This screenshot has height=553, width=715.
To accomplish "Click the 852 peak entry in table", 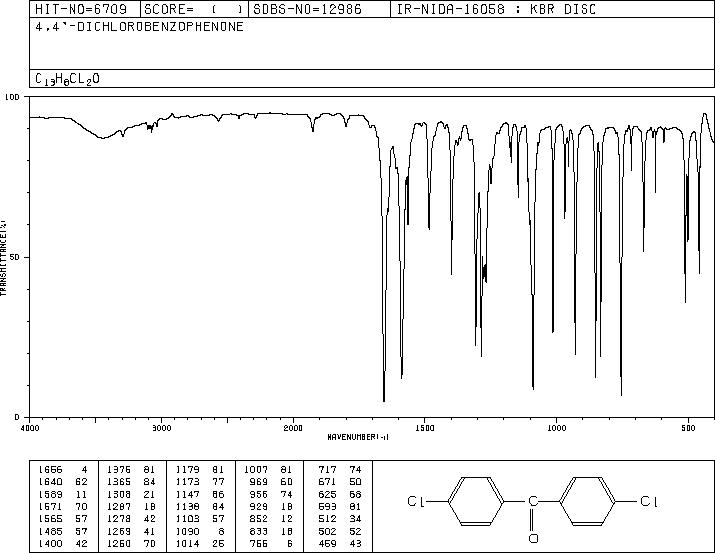I will click(x=272, y=519).
